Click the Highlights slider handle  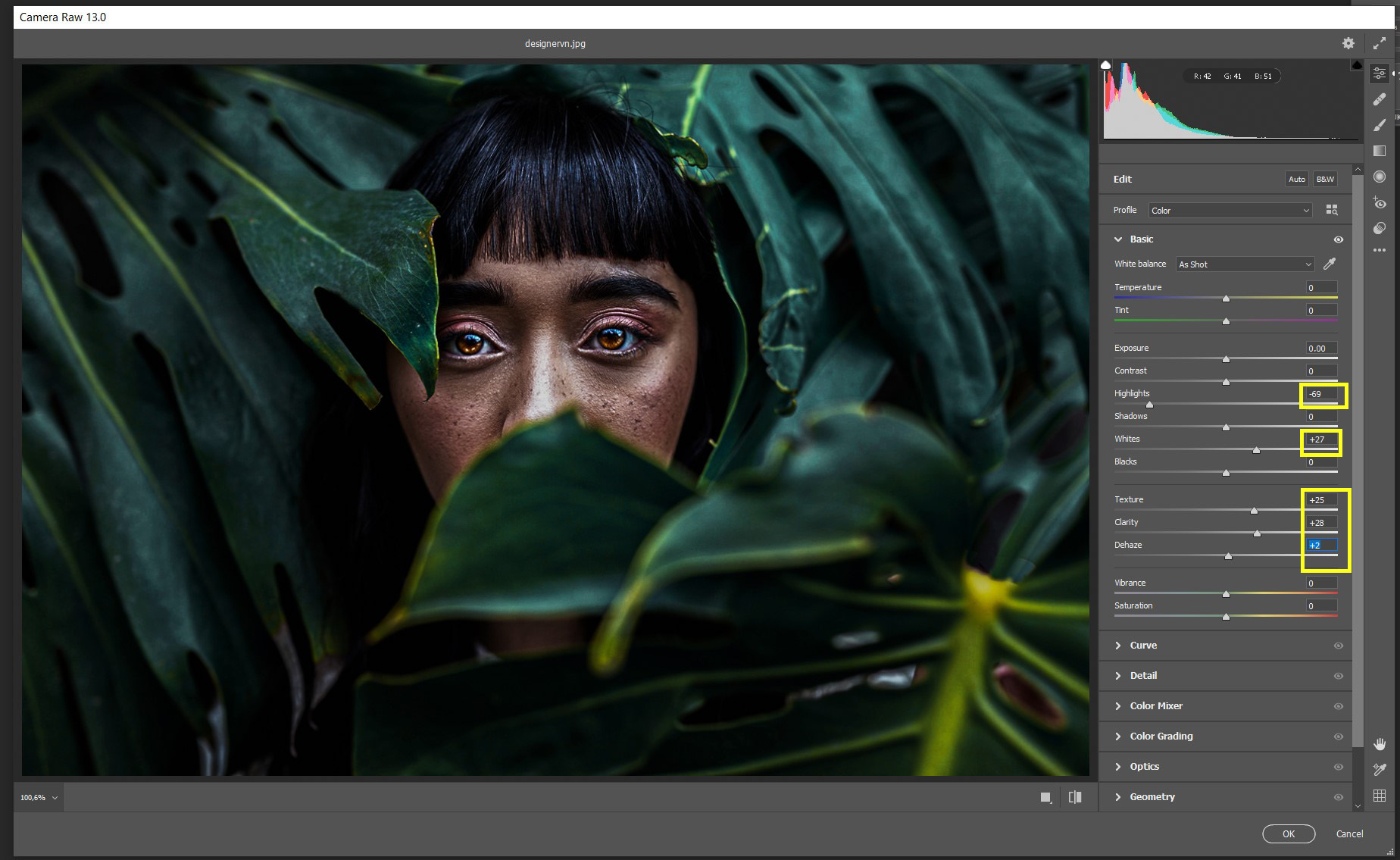click(x=1149, y=405)
